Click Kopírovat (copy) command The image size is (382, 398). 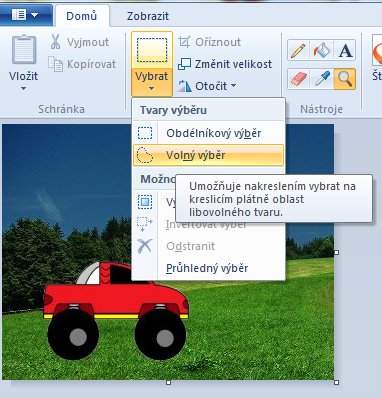[x=82, y=64]
